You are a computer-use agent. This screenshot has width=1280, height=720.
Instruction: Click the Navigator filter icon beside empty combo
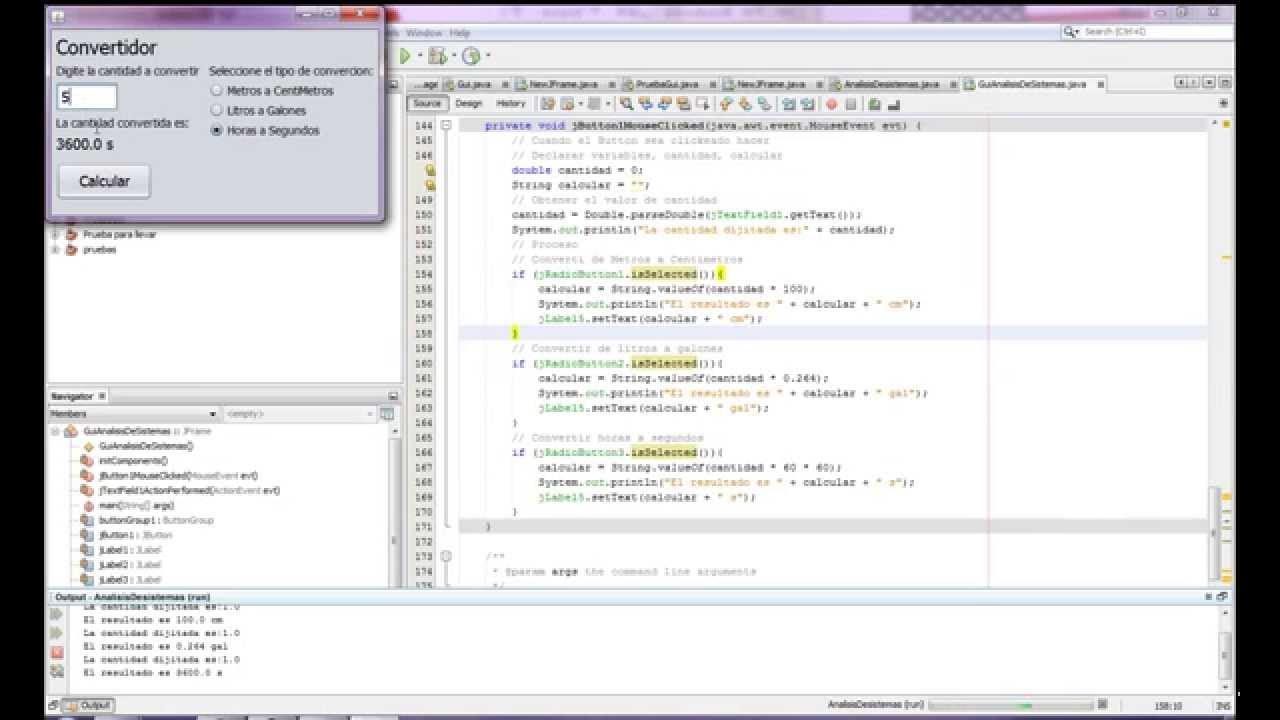click(387, 414)
